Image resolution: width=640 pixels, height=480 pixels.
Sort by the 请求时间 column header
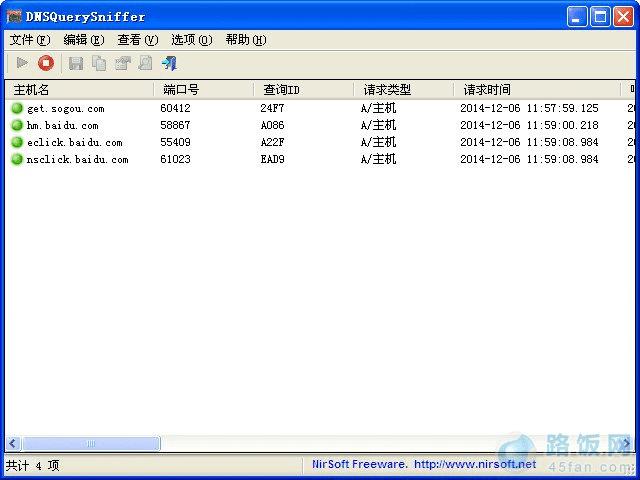538,89
